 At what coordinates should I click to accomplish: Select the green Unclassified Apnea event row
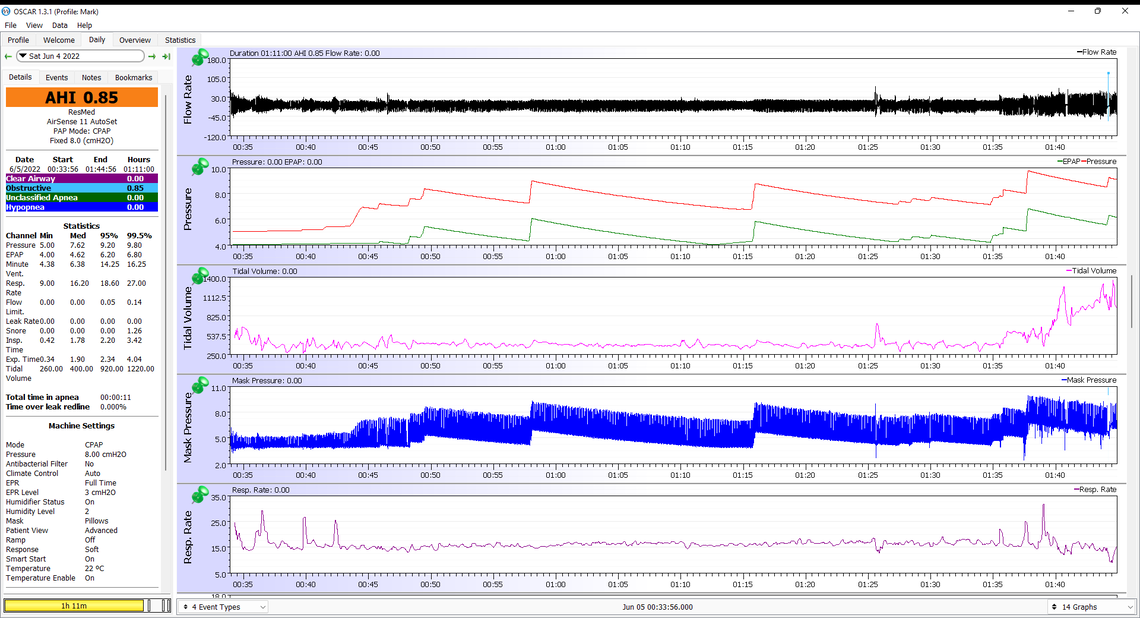81,198
